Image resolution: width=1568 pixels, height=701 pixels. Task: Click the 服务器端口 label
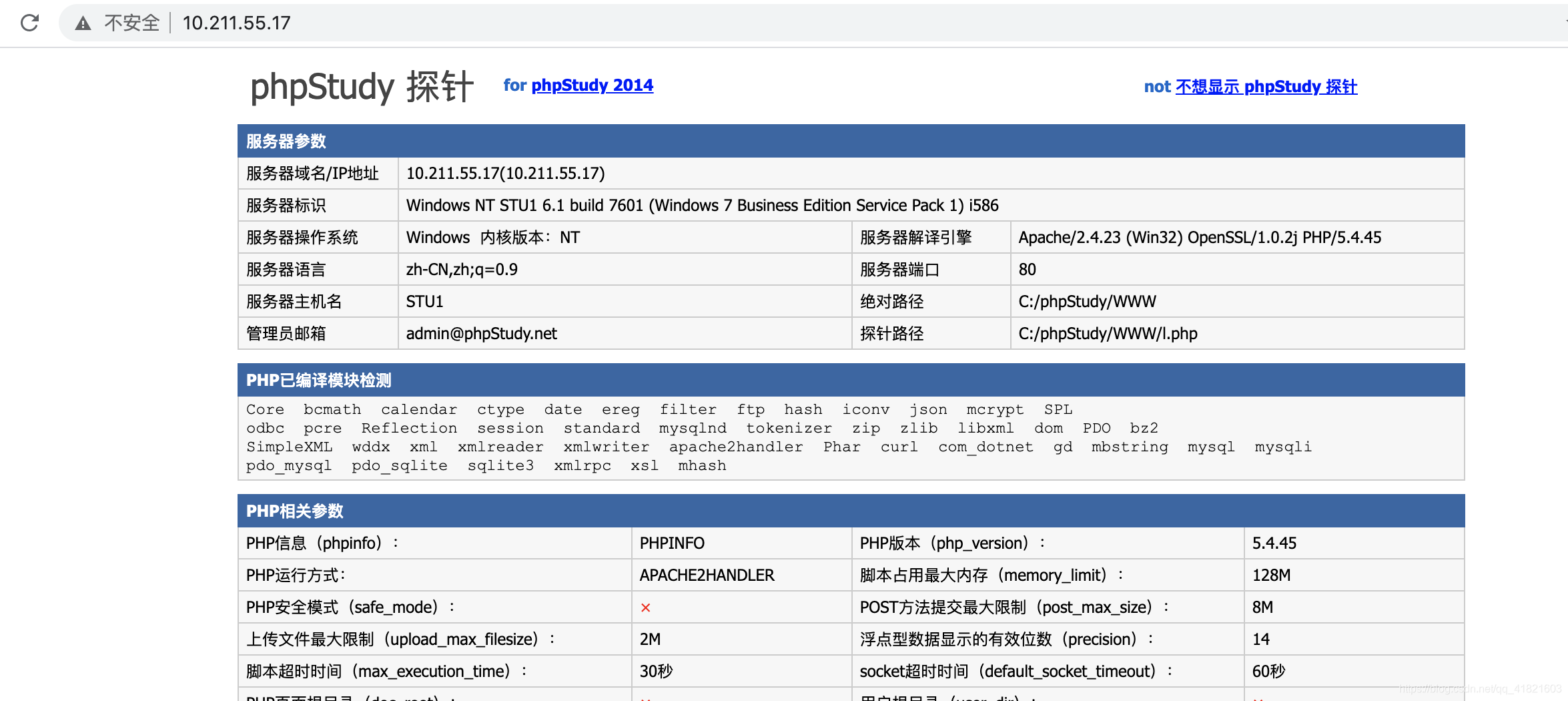[899, 270]
